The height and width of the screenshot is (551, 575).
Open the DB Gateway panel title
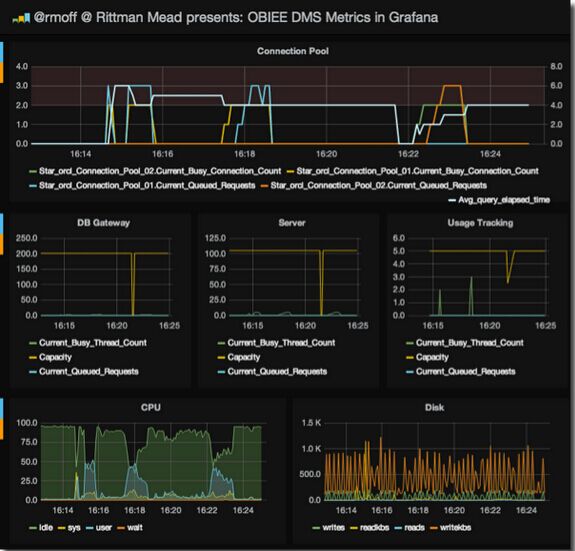(x=103, y=223)
